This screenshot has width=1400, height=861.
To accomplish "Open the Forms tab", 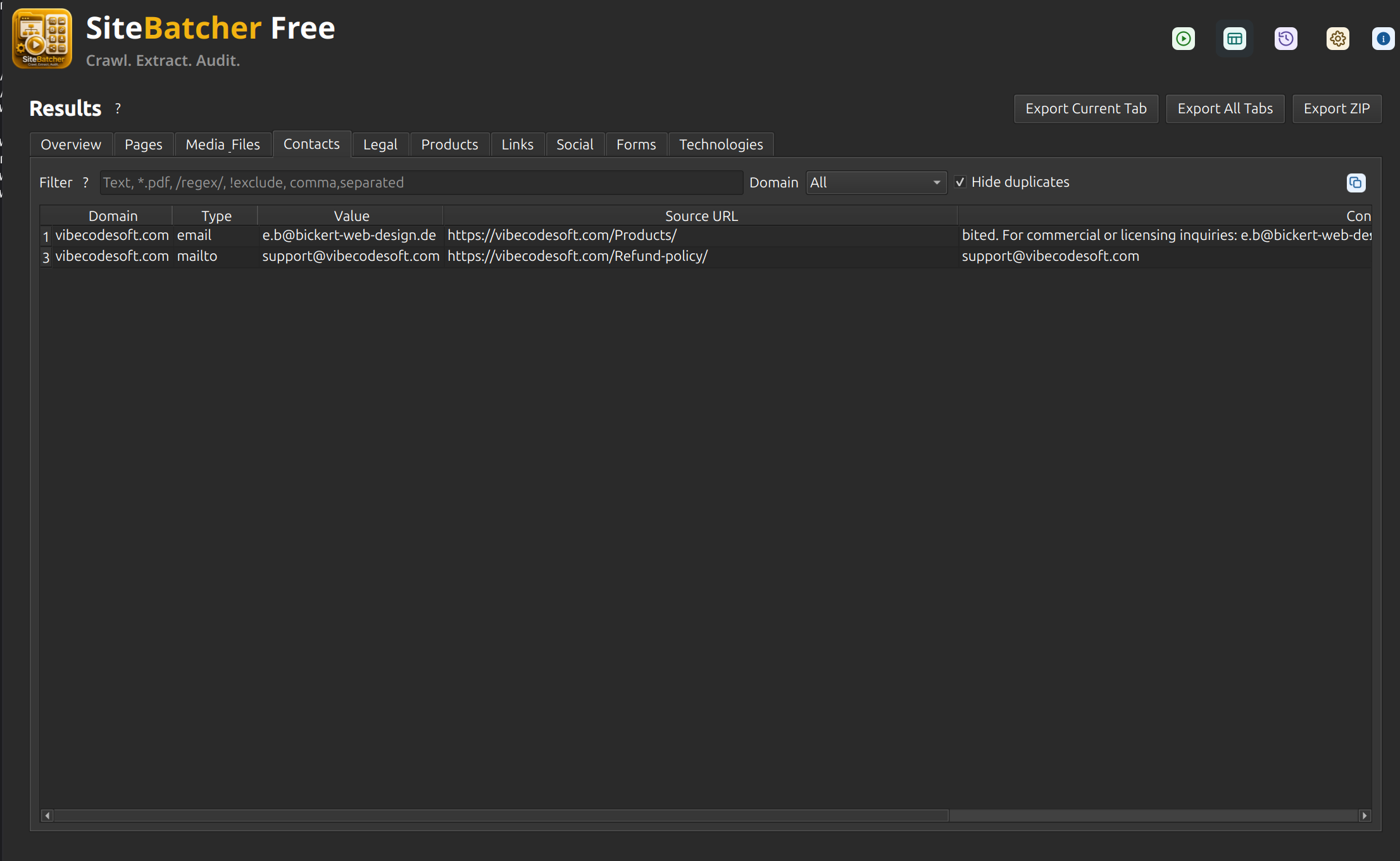I will click(x=636, y=144).
